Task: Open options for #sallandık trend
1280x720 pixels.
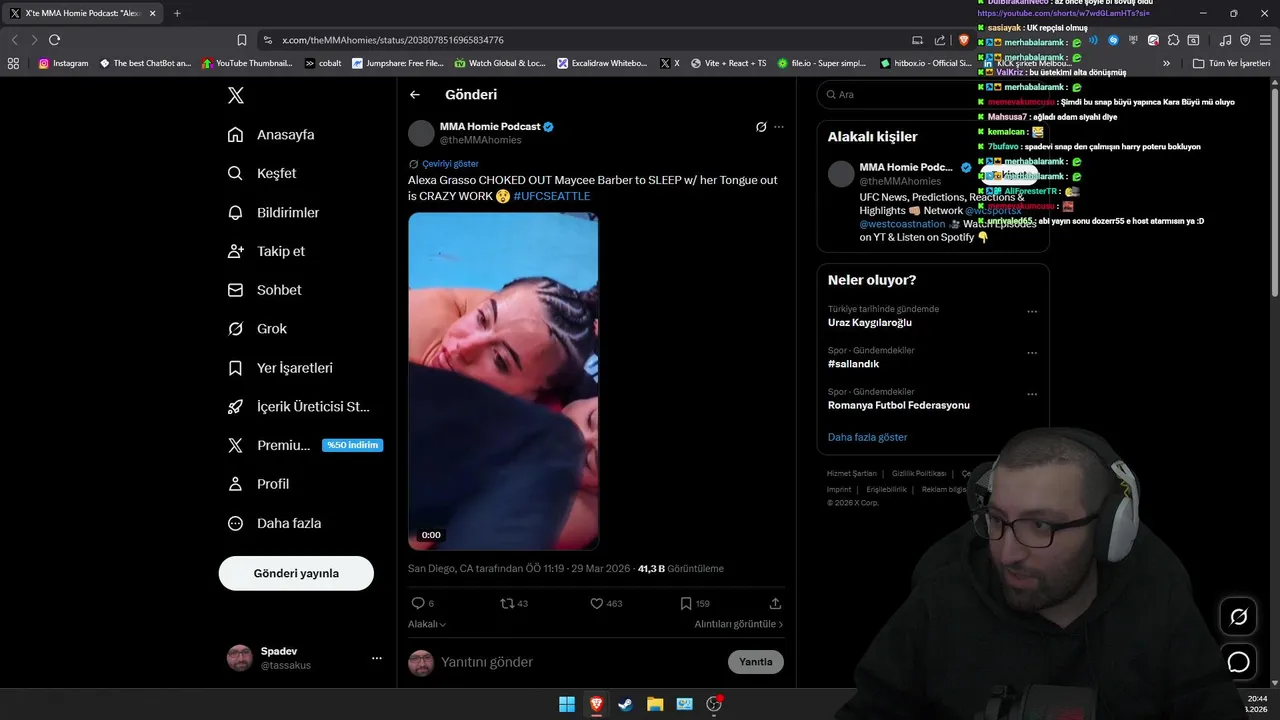Action: (1032, 353)
